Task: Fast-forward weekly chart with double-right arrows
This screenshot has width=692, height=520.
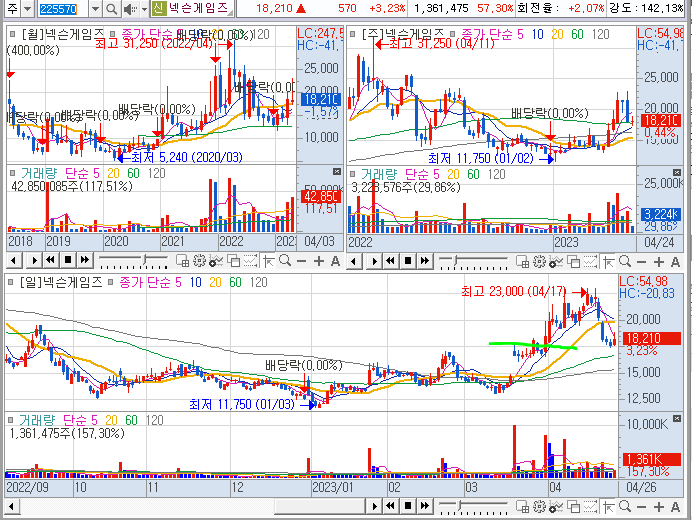Action: (425, 261)
